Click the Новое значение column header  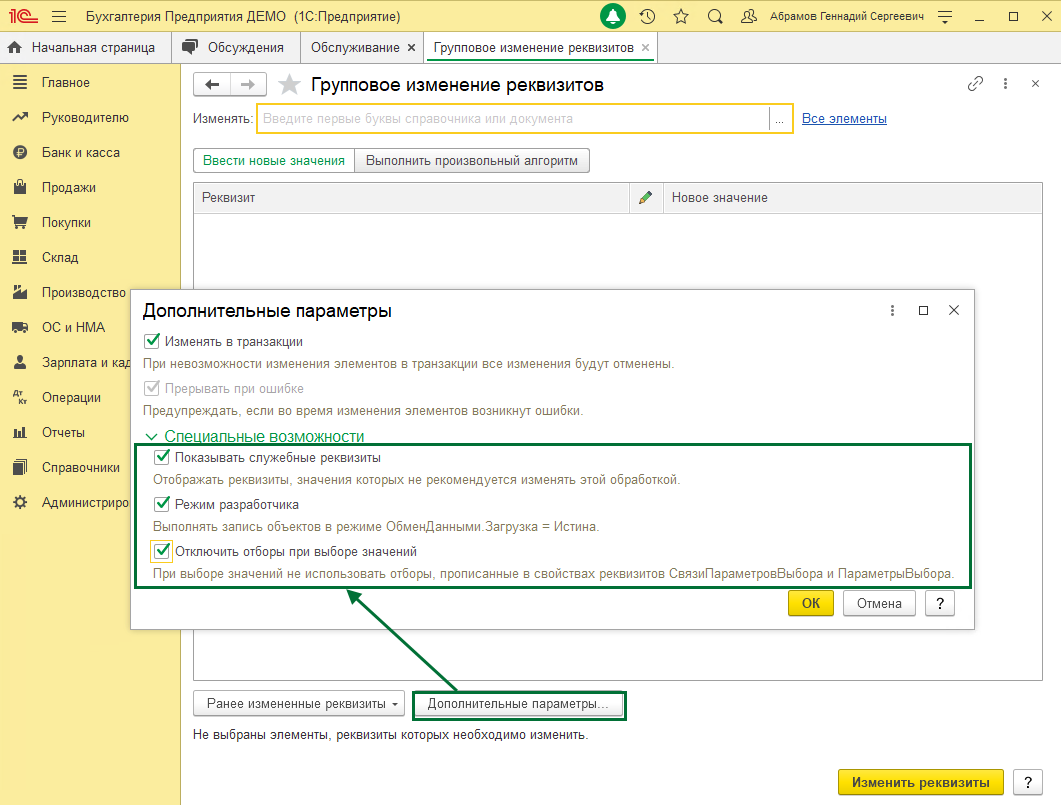pos(853,198)
